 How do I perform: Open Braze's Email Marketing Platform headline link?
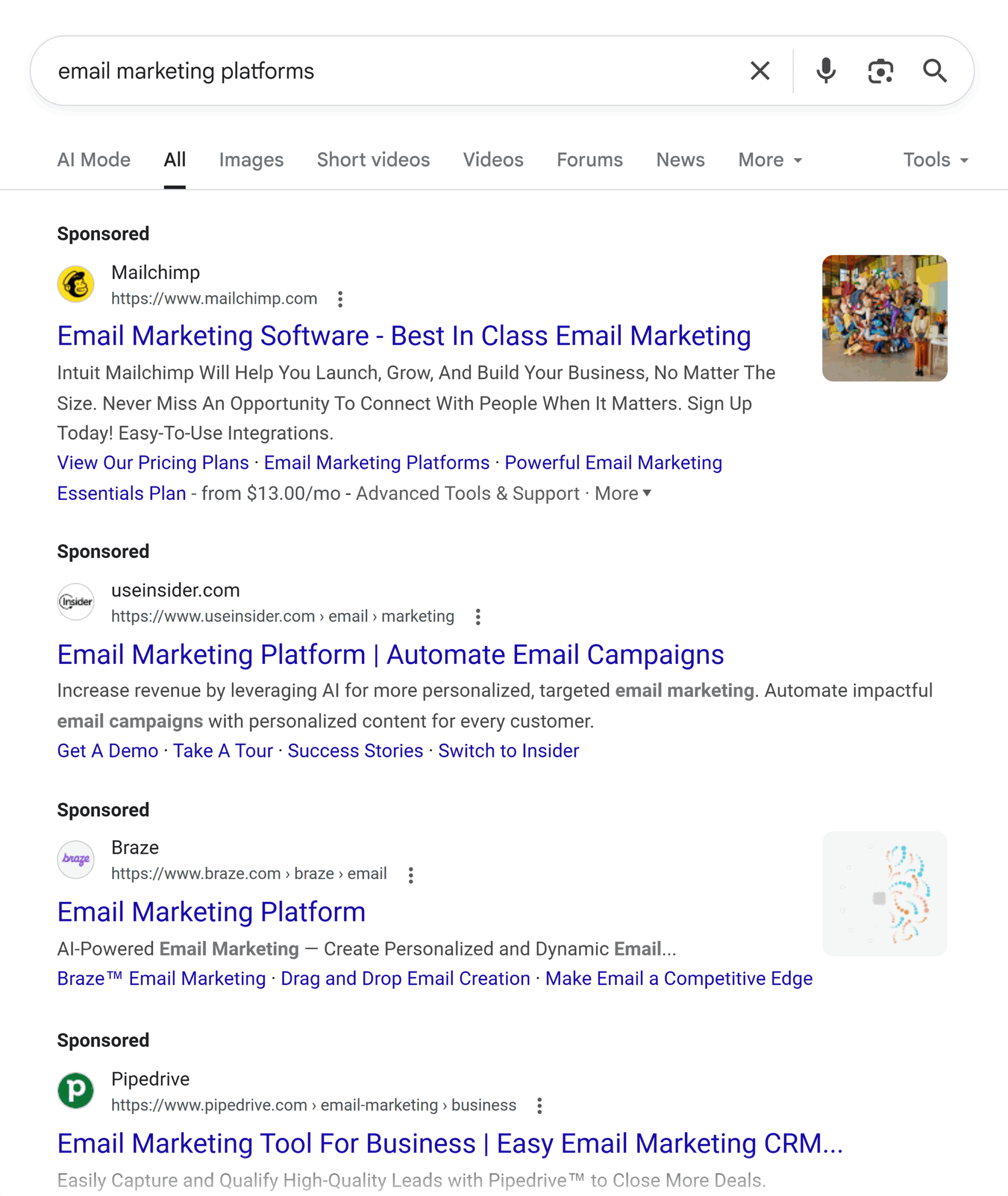point(211,912)
